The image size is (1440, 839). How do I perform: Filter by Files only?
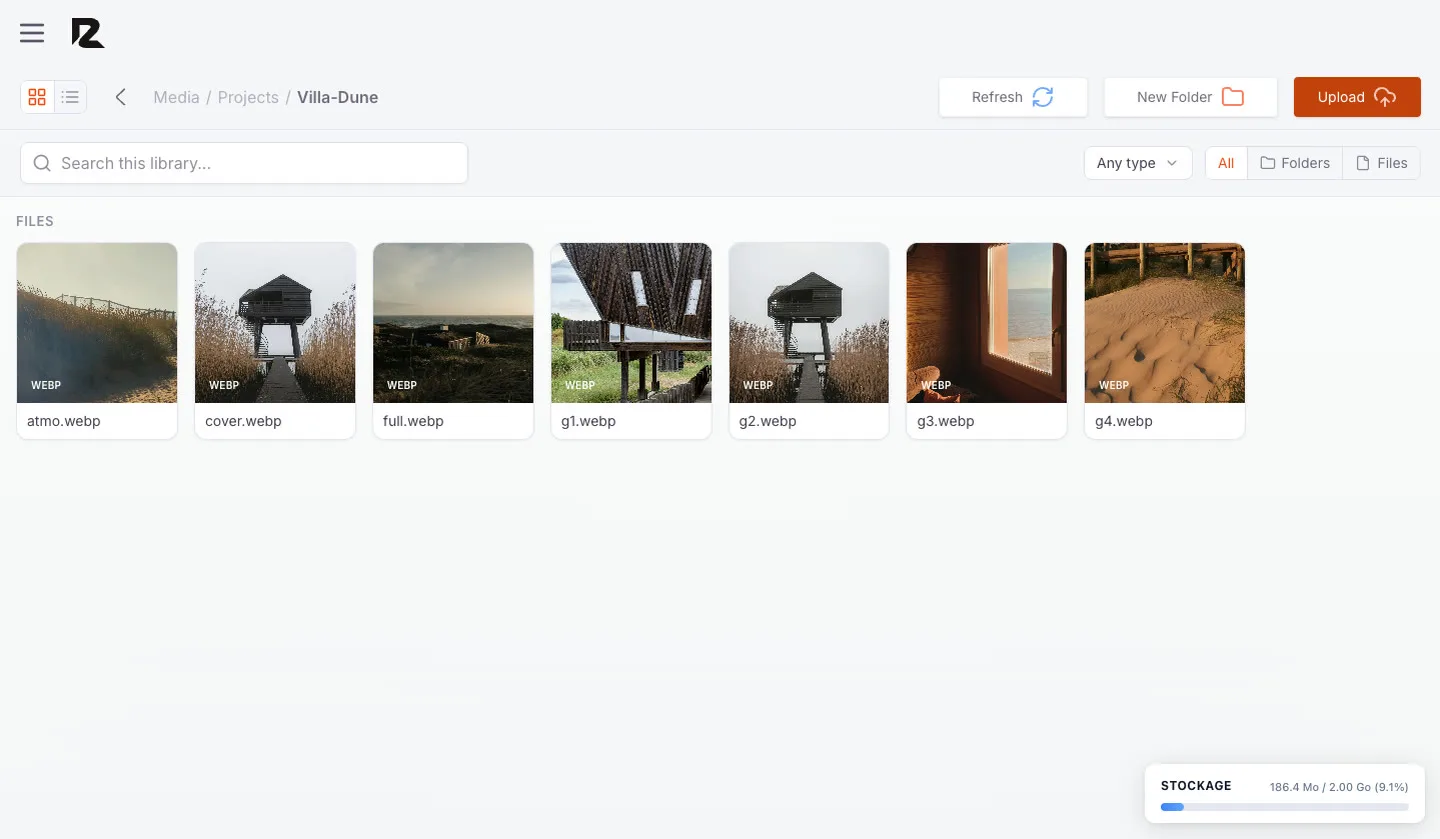[1381, 163]
